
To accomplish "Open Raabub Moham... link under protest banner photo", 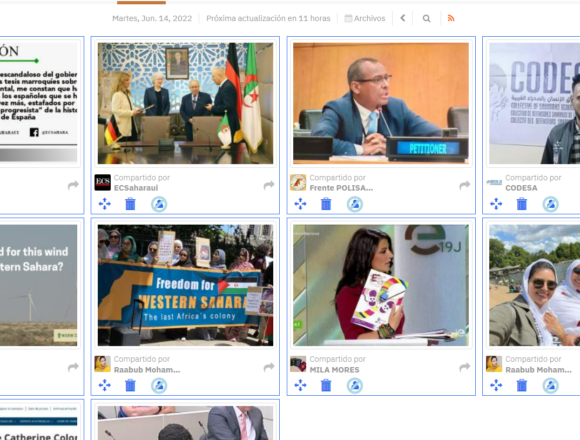I will point(147,370).
